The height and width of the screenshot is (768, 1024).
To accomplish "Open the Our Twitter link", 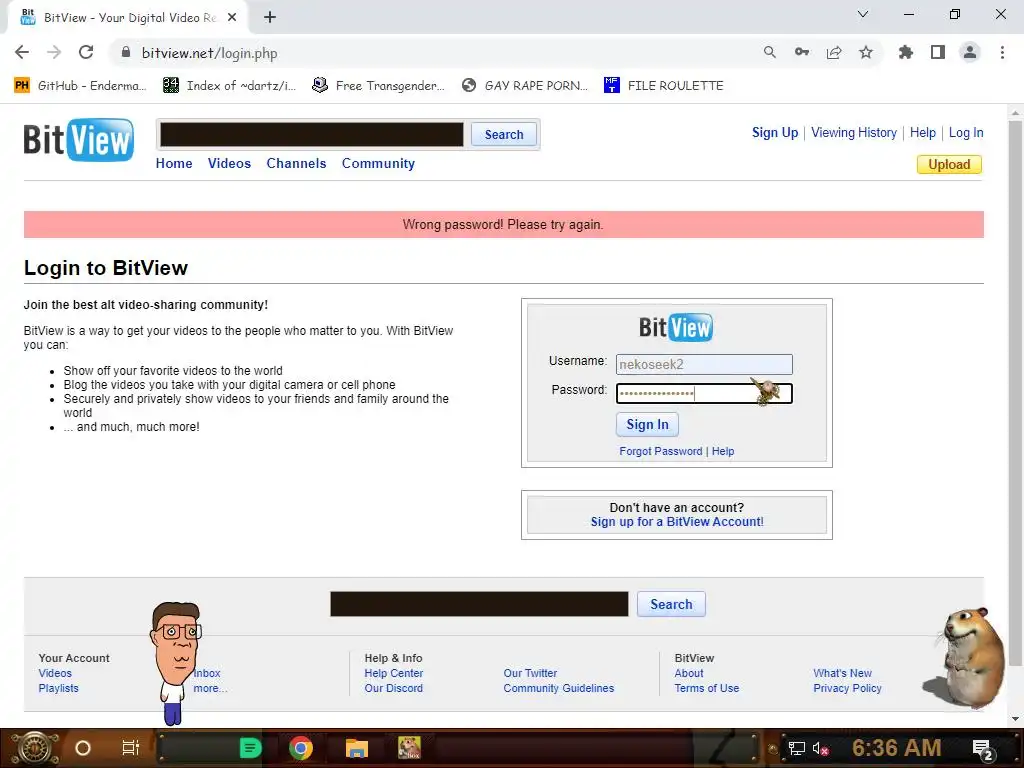I will click(x=530, y=673).
